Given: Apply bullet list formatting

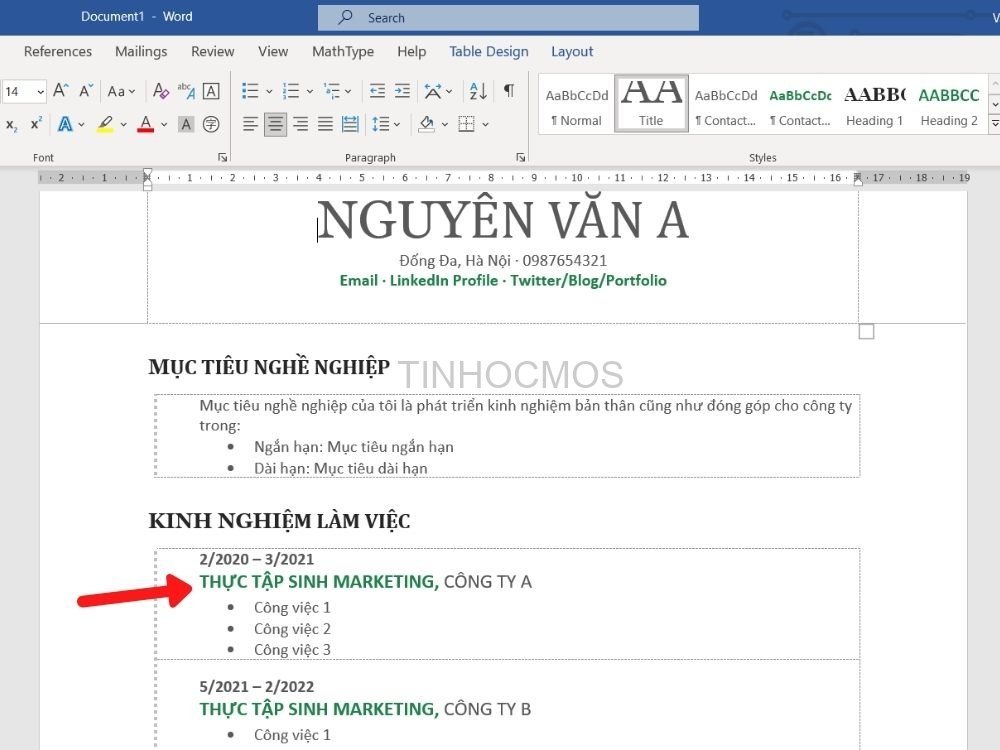Looking at the screenshot, I should click(x=250, y=91).
